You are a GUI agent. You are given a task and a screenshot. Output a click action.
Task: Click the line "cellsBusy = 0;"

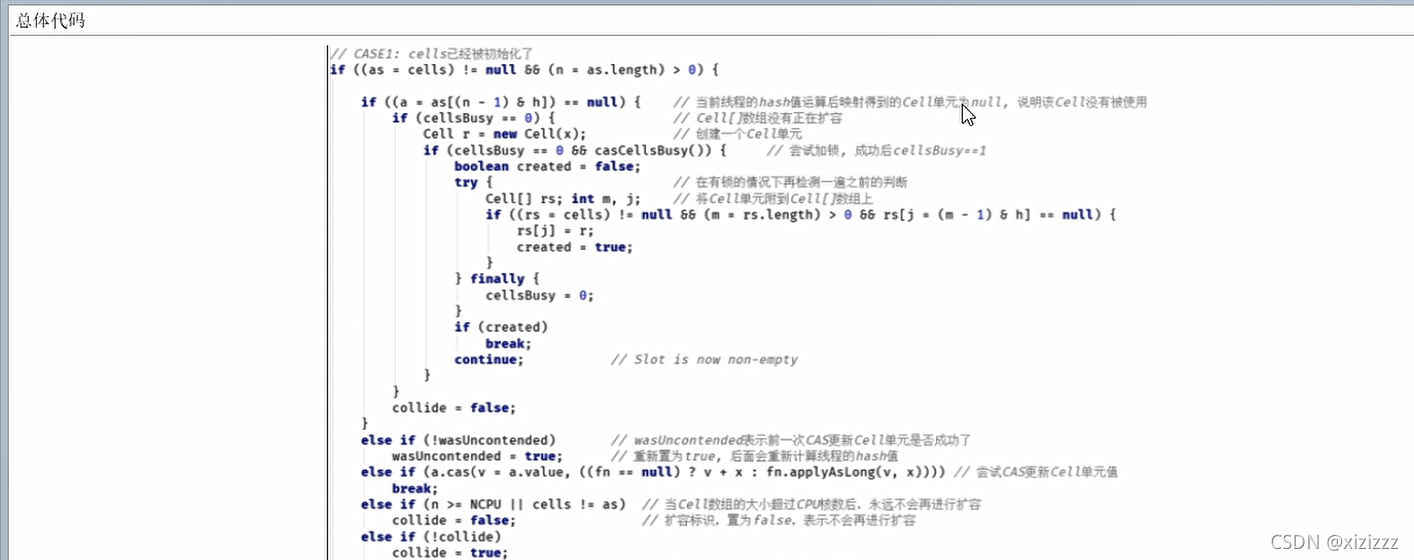539,295
